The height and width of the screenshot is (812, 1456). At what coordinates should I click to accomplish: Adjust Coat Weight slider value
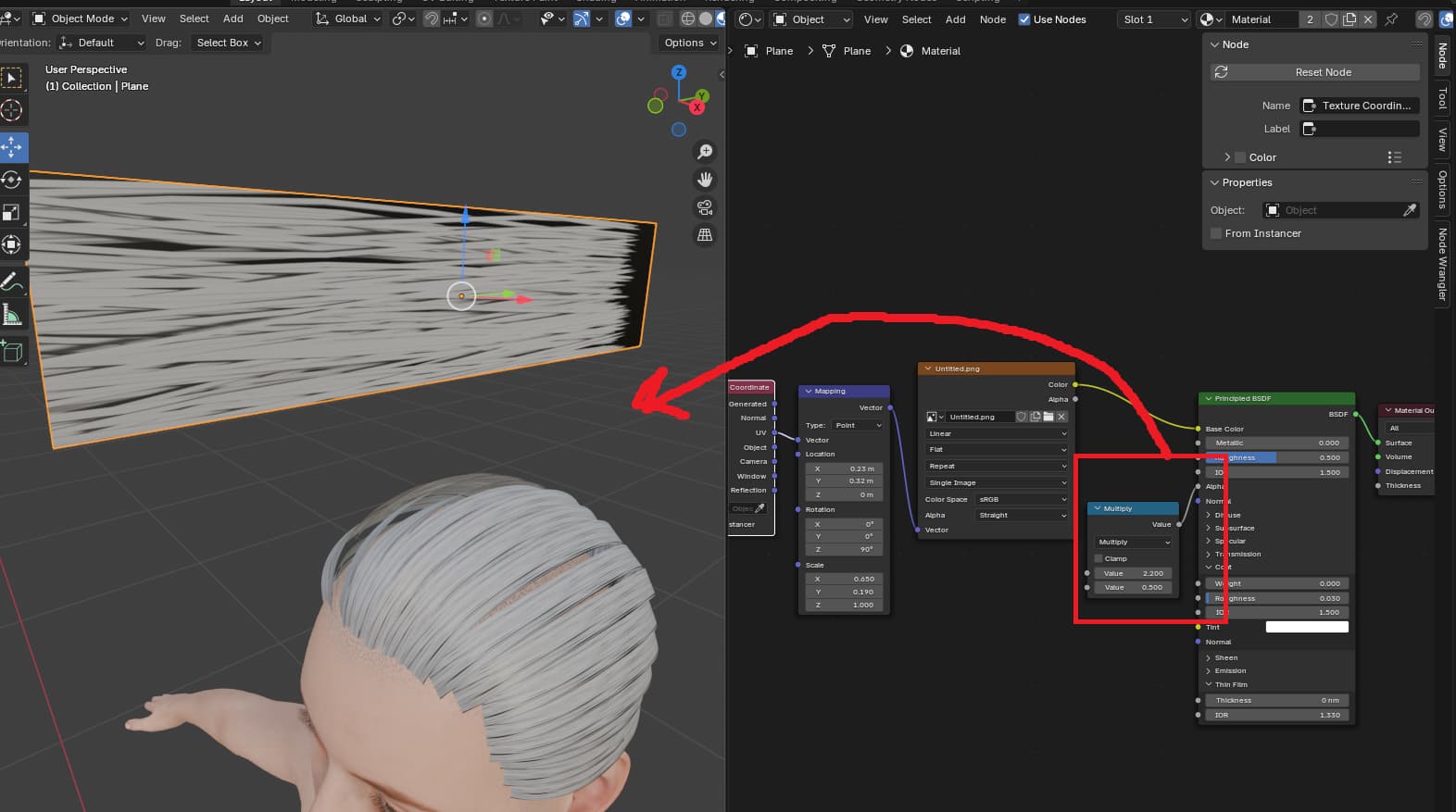point(1276,583)
